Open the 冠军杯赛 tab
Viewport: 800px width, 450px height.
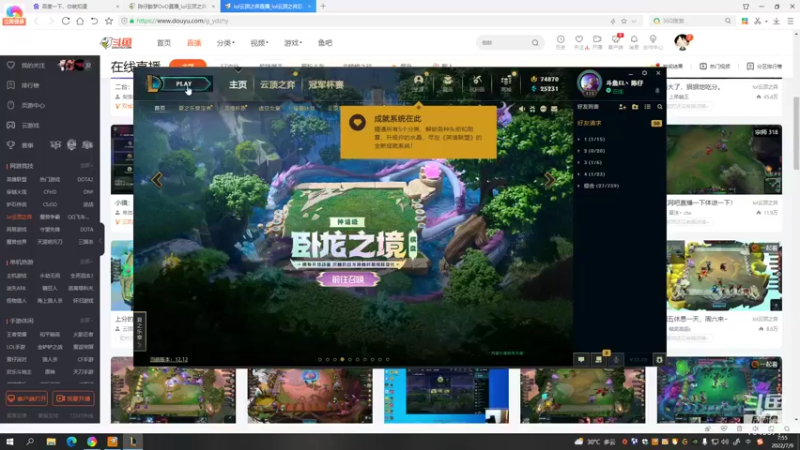click(326, 85)
